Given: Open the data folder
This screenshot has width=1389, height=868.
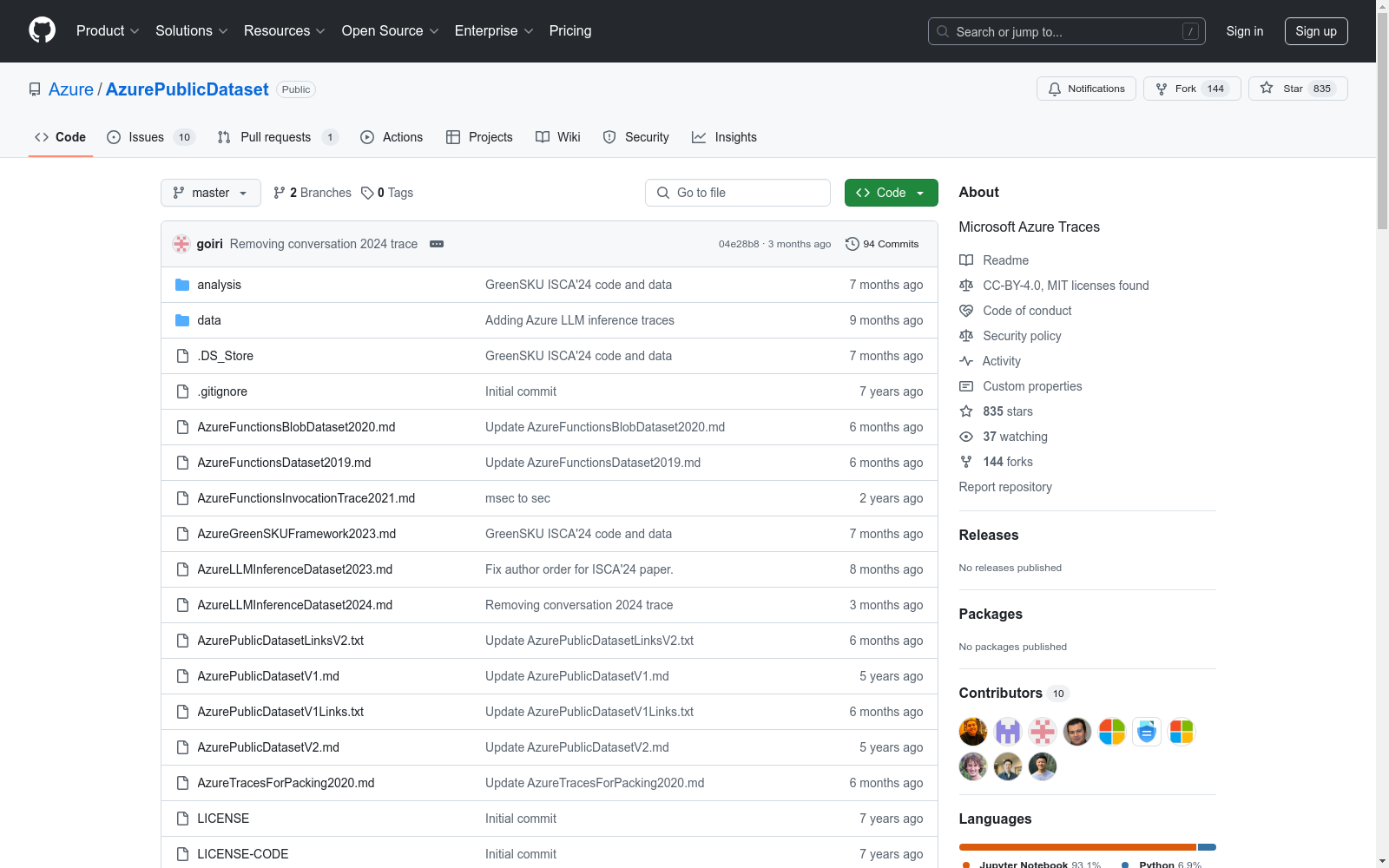Looking at the screenshot, I should pos(209,320).
